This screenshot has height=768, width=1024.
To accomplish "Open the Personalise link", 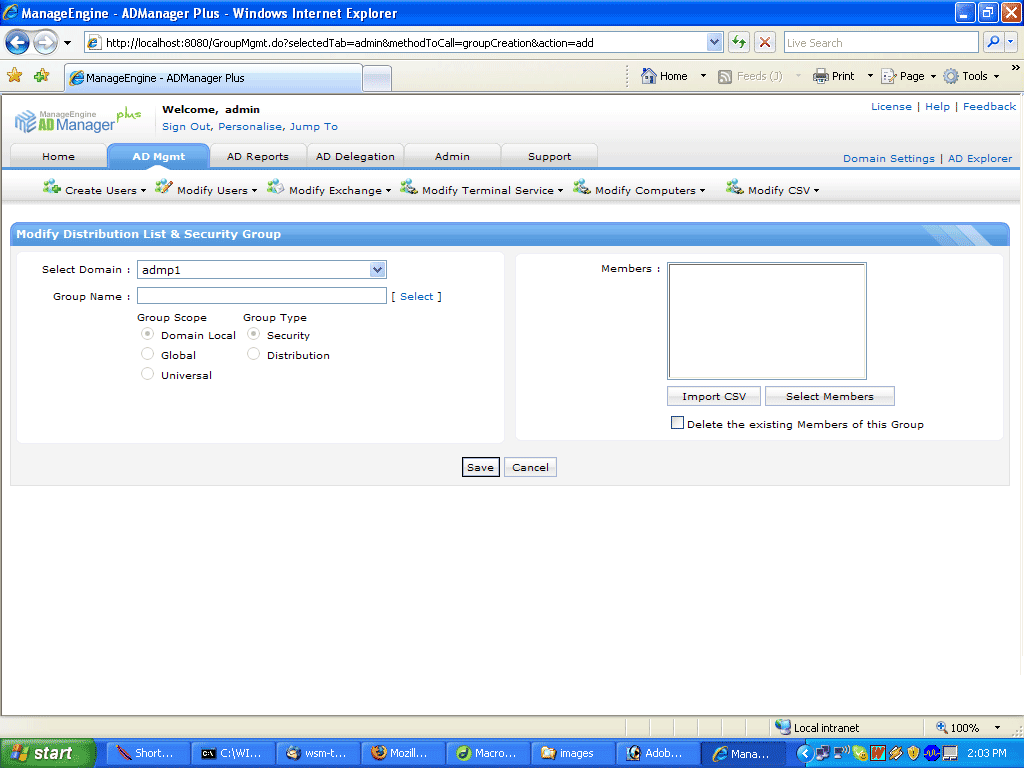I will click(249, 127).
